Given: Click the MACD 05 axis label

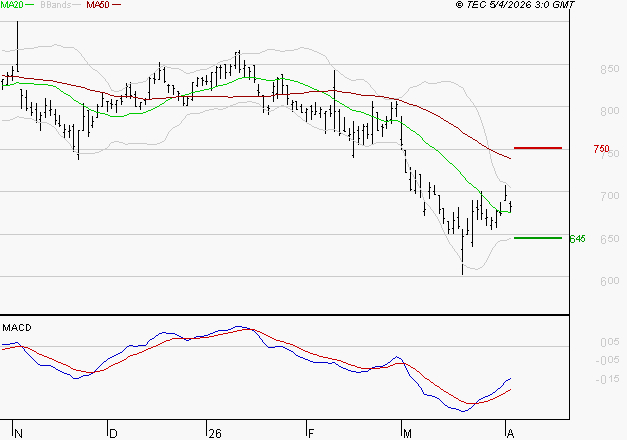Looking at the screenshot, I should click(610, 342).
